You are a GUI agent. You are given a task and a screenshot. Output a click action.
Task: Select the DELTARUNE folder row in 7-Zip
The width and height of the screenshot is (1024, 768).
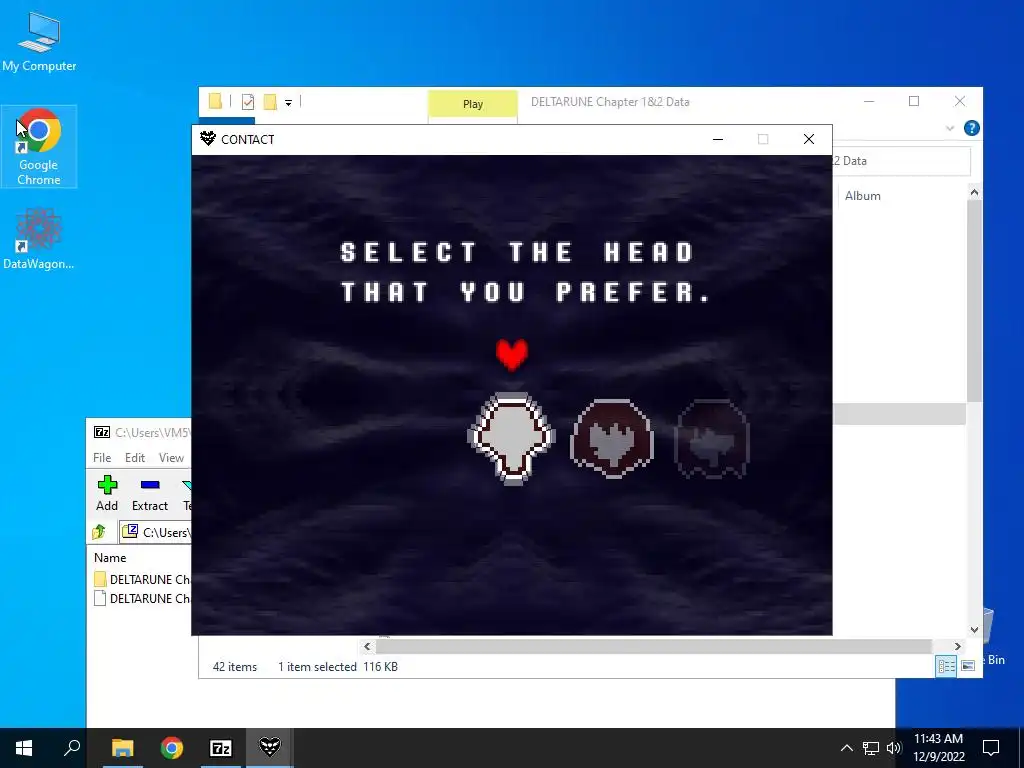pos(142,579)
